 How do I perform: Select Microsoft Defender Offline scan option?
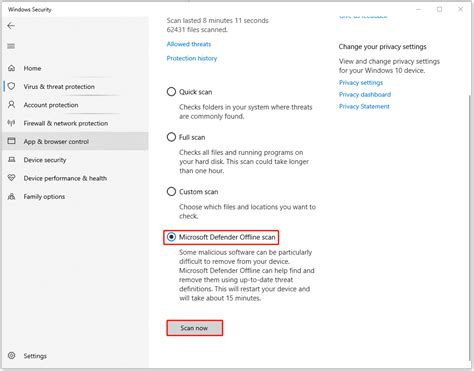(171, 237)
